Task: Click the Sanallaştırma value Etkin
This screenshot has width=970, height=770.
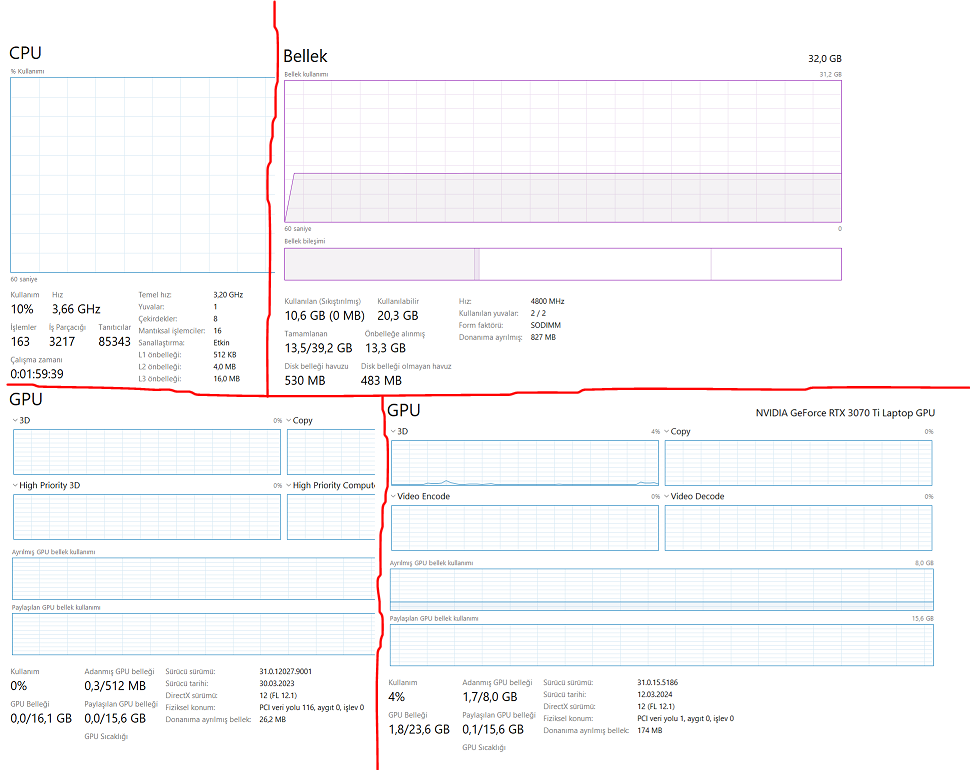Action: pos(221,343)
